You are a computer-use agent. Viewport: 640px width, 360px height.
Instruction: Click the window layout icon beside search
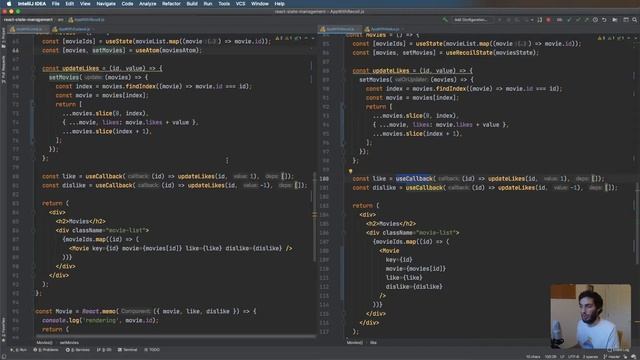[626, 20]
